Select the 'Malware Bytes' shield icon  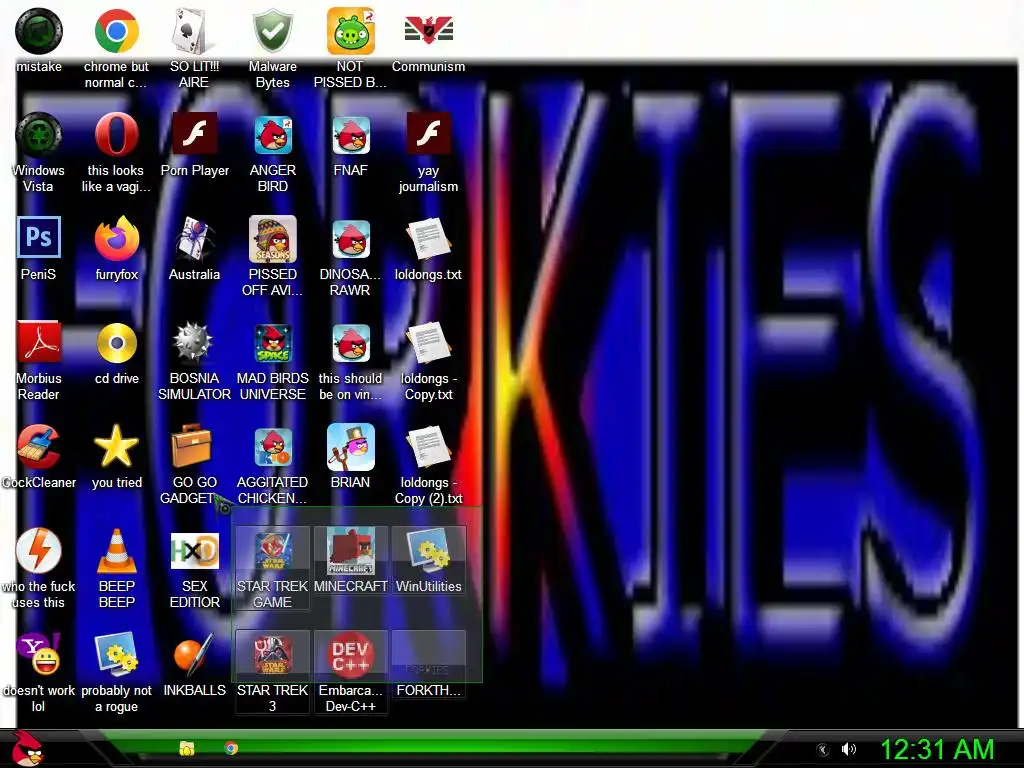click(272, 31)
